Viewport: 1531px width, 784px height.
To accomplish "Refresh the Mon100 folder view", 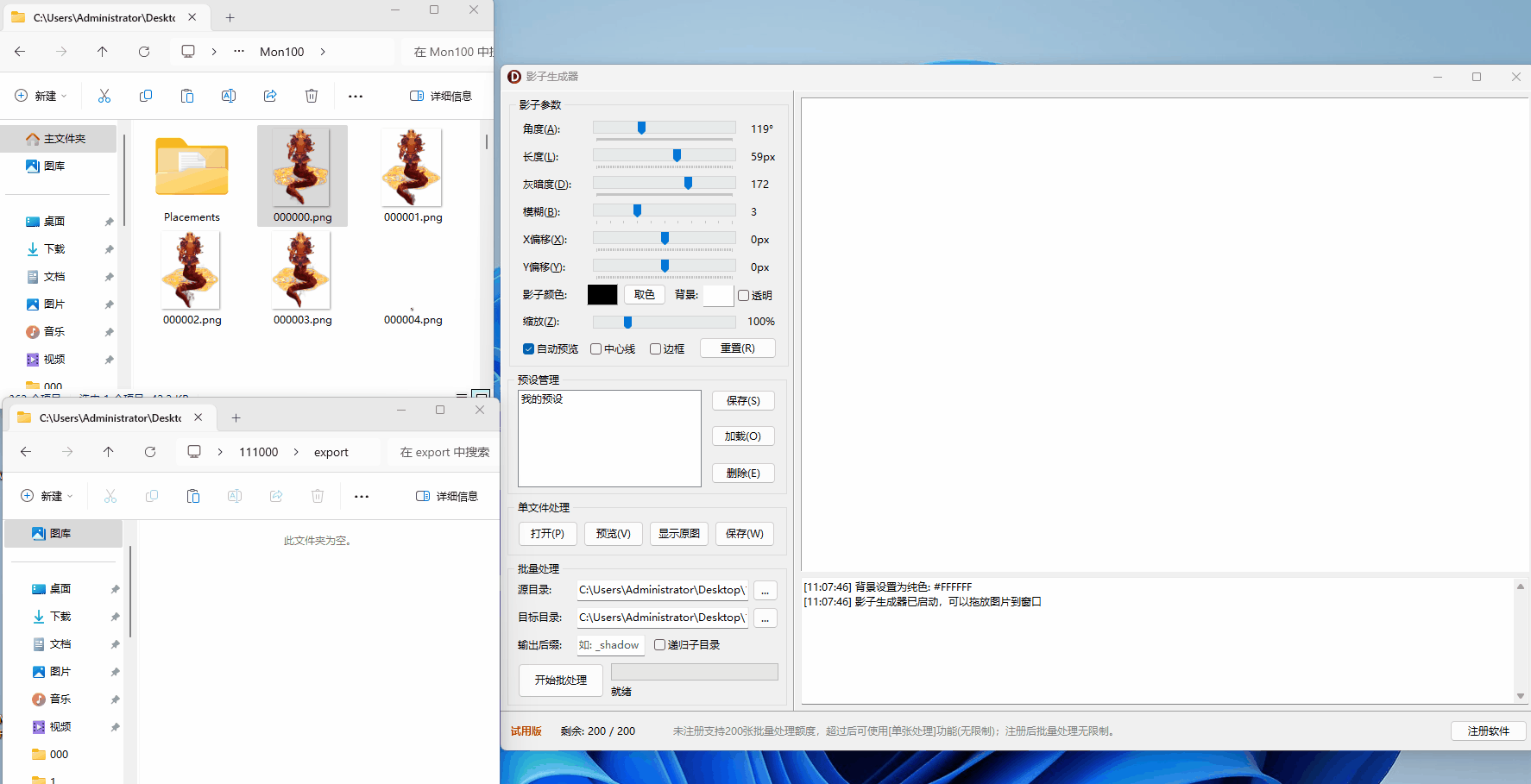I will click(144, 52).
